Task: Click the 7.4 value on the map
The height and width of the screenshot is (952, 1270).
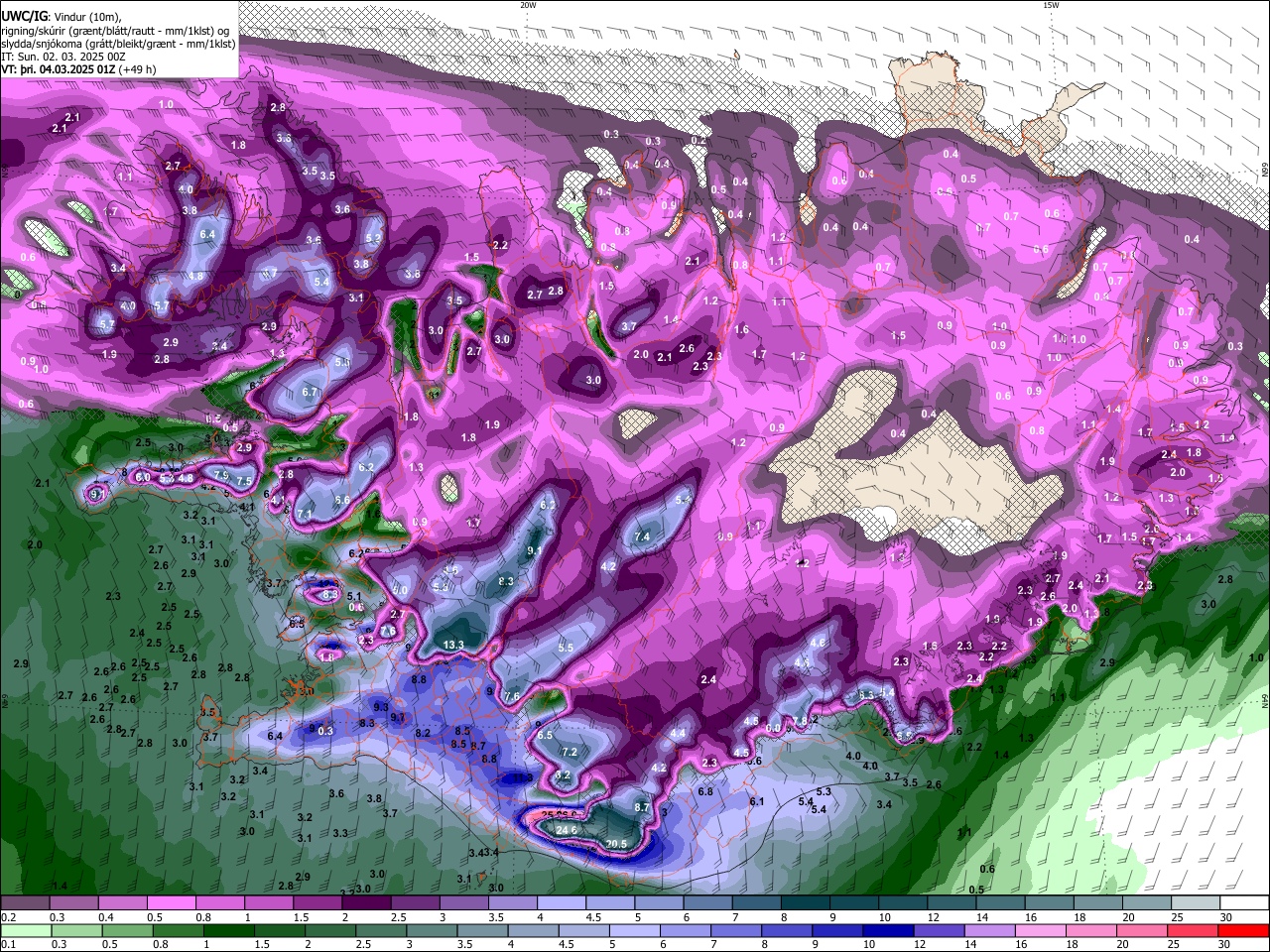Action: click(642, 536)
